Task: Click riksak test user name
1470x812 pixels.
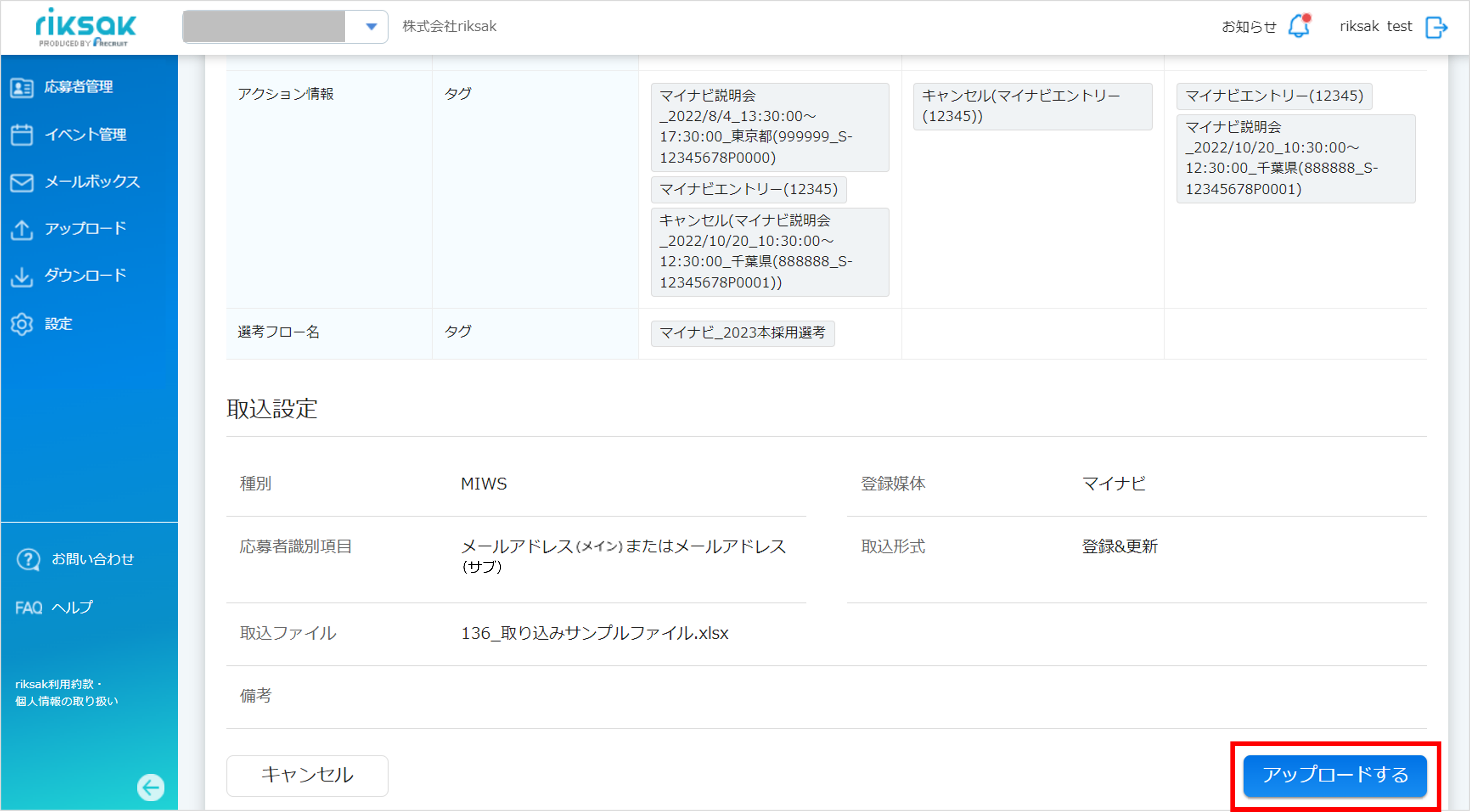Action: point(1375,27)
